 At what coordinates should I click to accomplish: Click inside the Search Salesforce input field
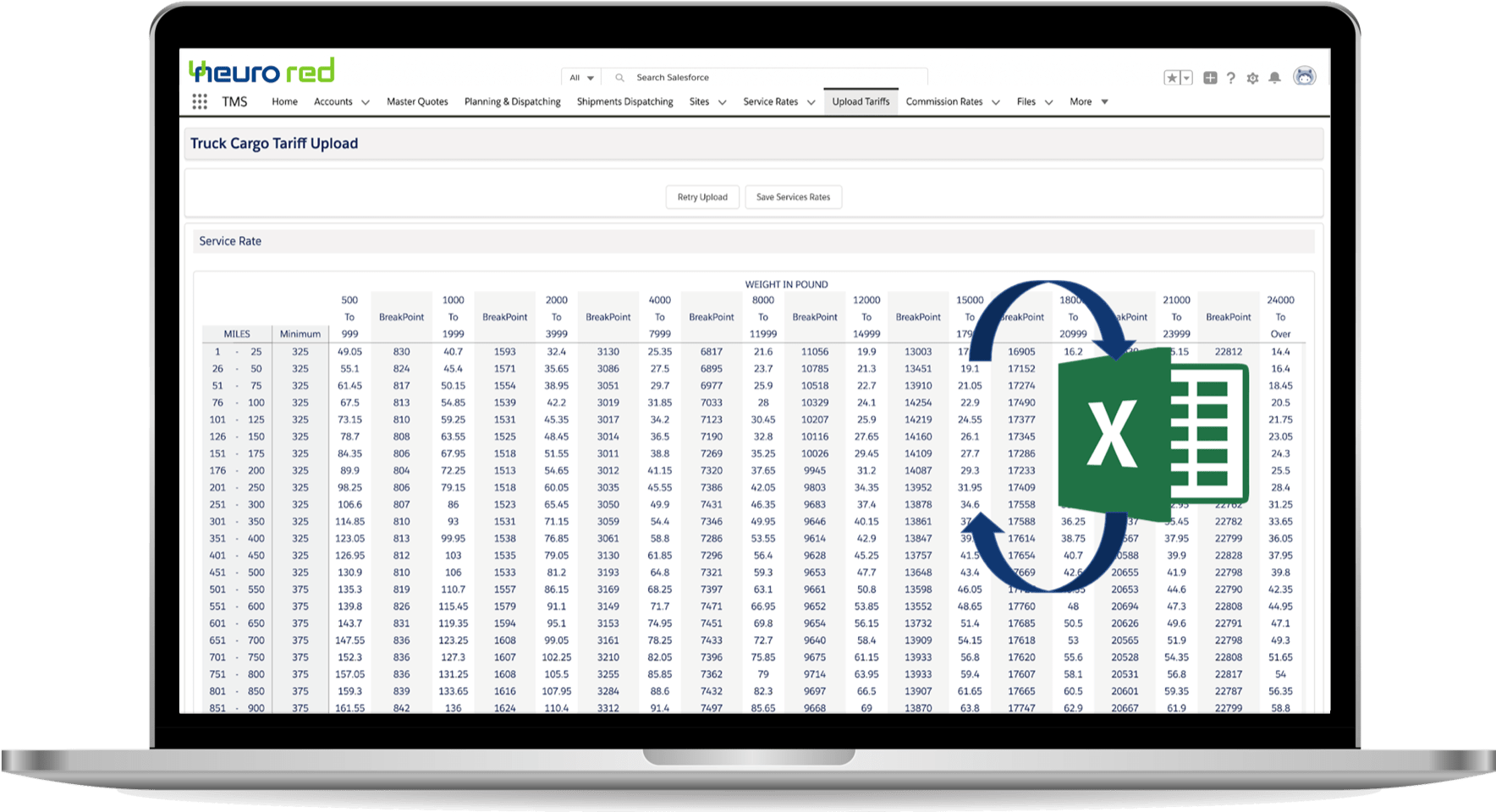coord(719,77)
